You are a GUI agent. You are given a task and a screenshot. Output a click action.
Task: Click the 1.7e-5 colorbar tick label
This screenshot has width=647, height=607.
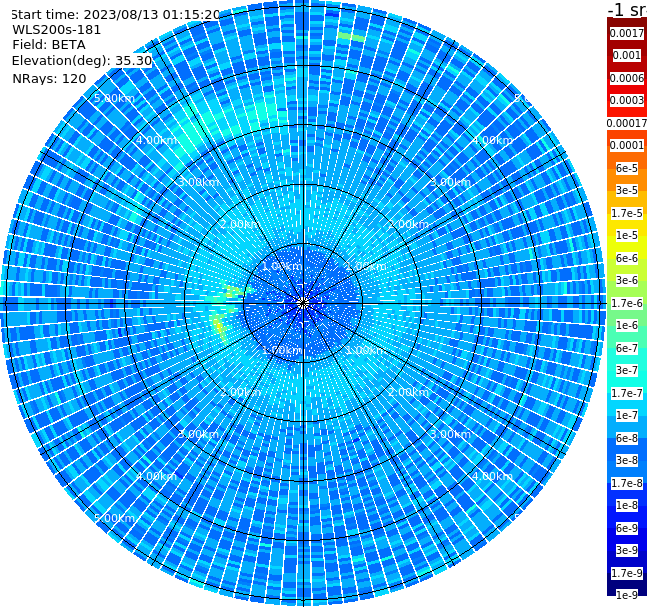tap(627, 213)
